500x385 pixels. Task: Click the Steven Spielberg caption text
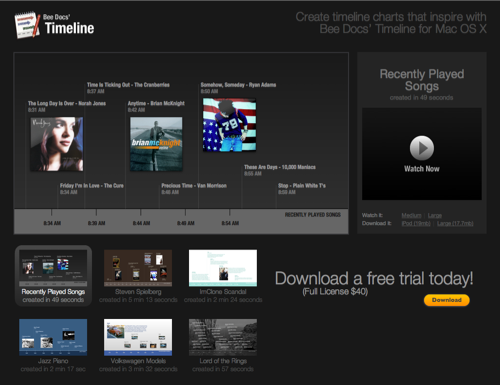tap(138, 292)
